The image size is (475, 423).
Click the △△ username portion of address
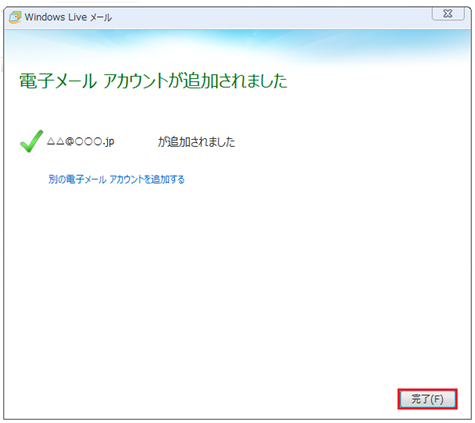(x=55, y=141)
